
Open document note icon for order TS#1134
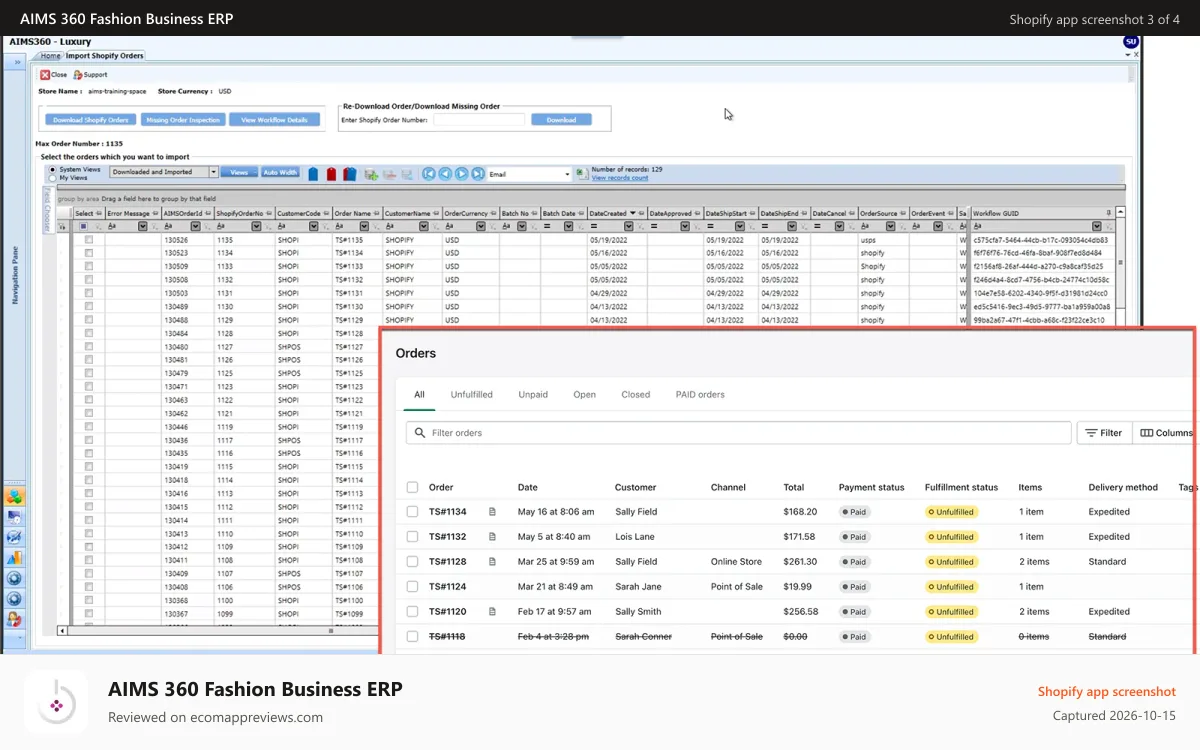(x=492, y=512)
